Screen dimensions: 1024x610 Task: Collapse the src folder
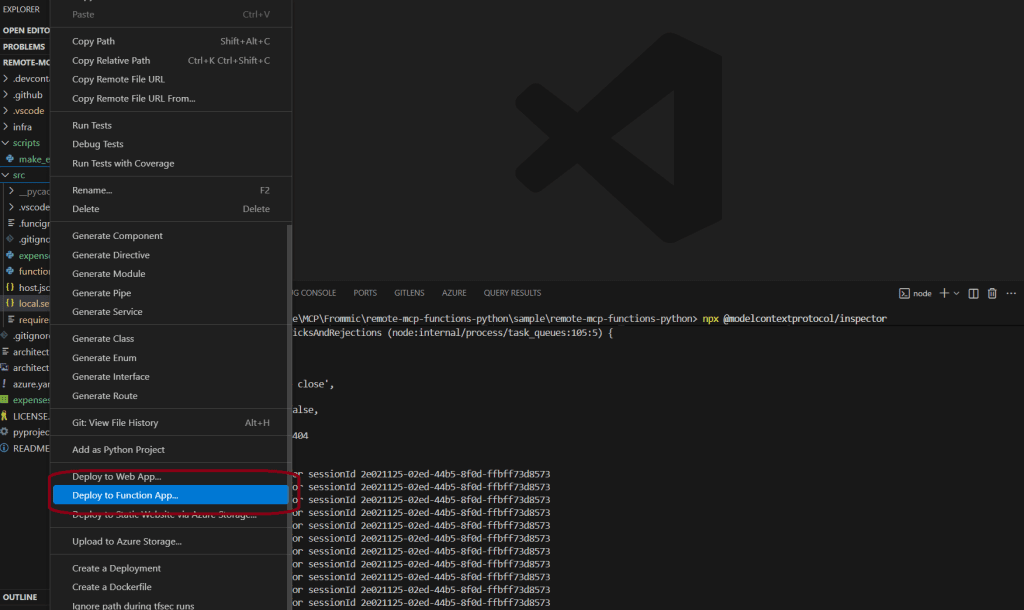point(18,174)
